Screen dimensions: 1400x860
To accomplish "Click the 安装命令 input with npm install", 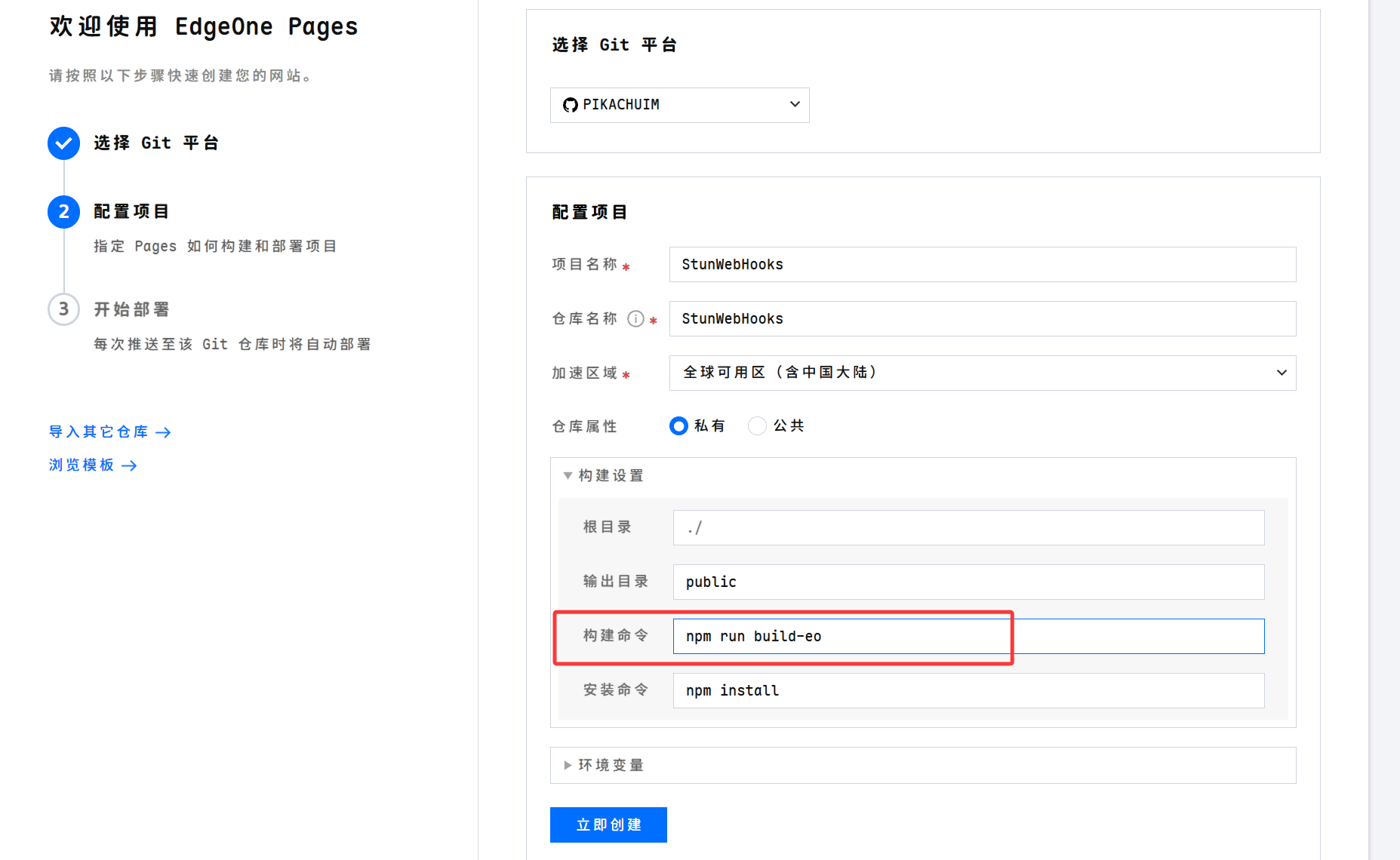I will (968, 690).
